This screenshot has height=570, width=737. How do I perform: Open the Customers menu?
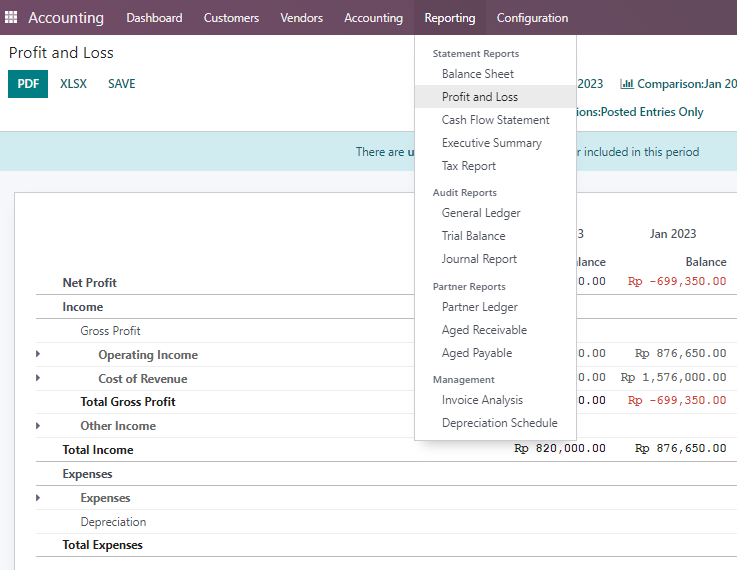click(231, 18)
